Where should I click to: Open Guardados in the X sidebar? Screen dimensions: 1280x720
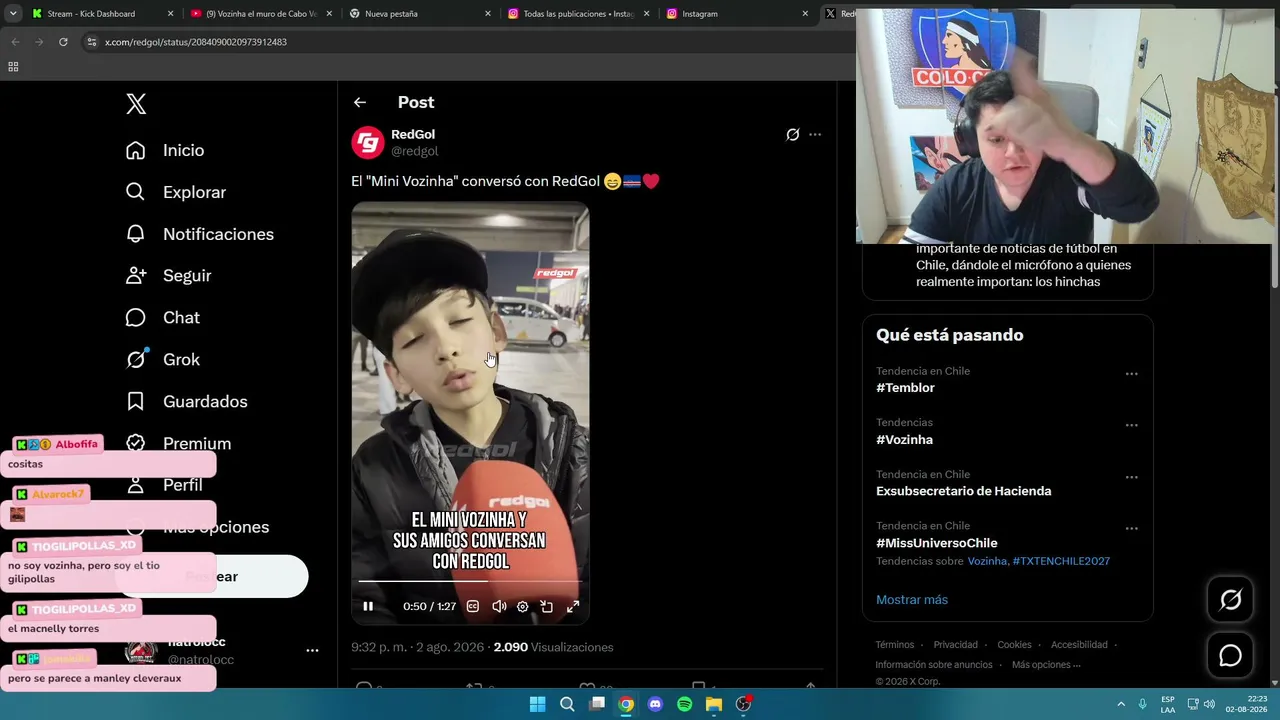[x=186, y=402]
